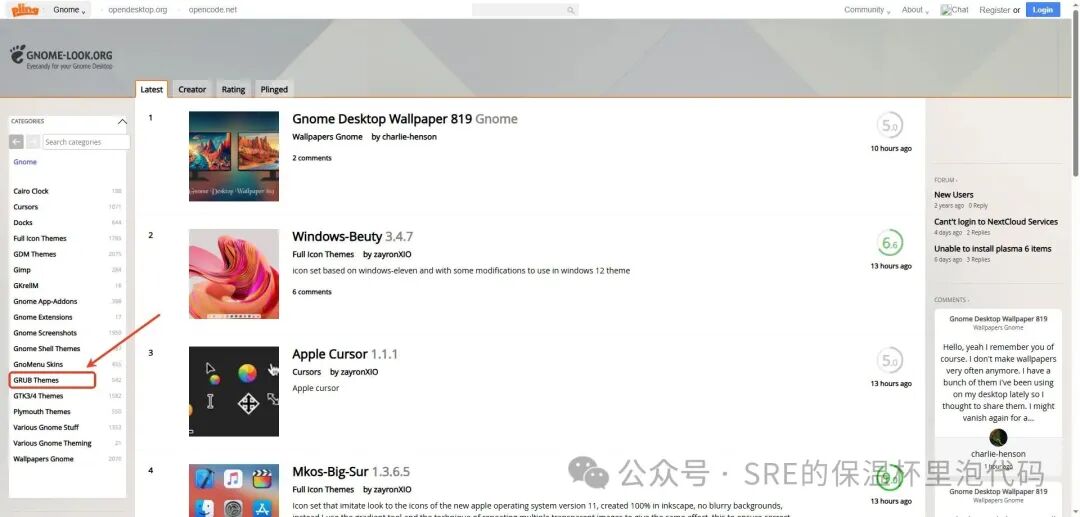Screen dimensions: 1080x517
Task: Open the Plymouth Themes category
Action: 42,412
